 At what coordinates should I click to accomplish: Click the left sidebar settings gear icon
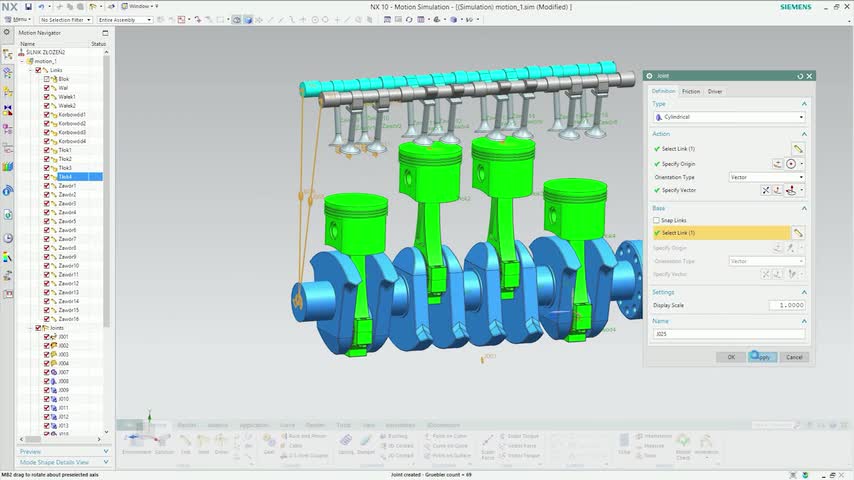point(7,33)
